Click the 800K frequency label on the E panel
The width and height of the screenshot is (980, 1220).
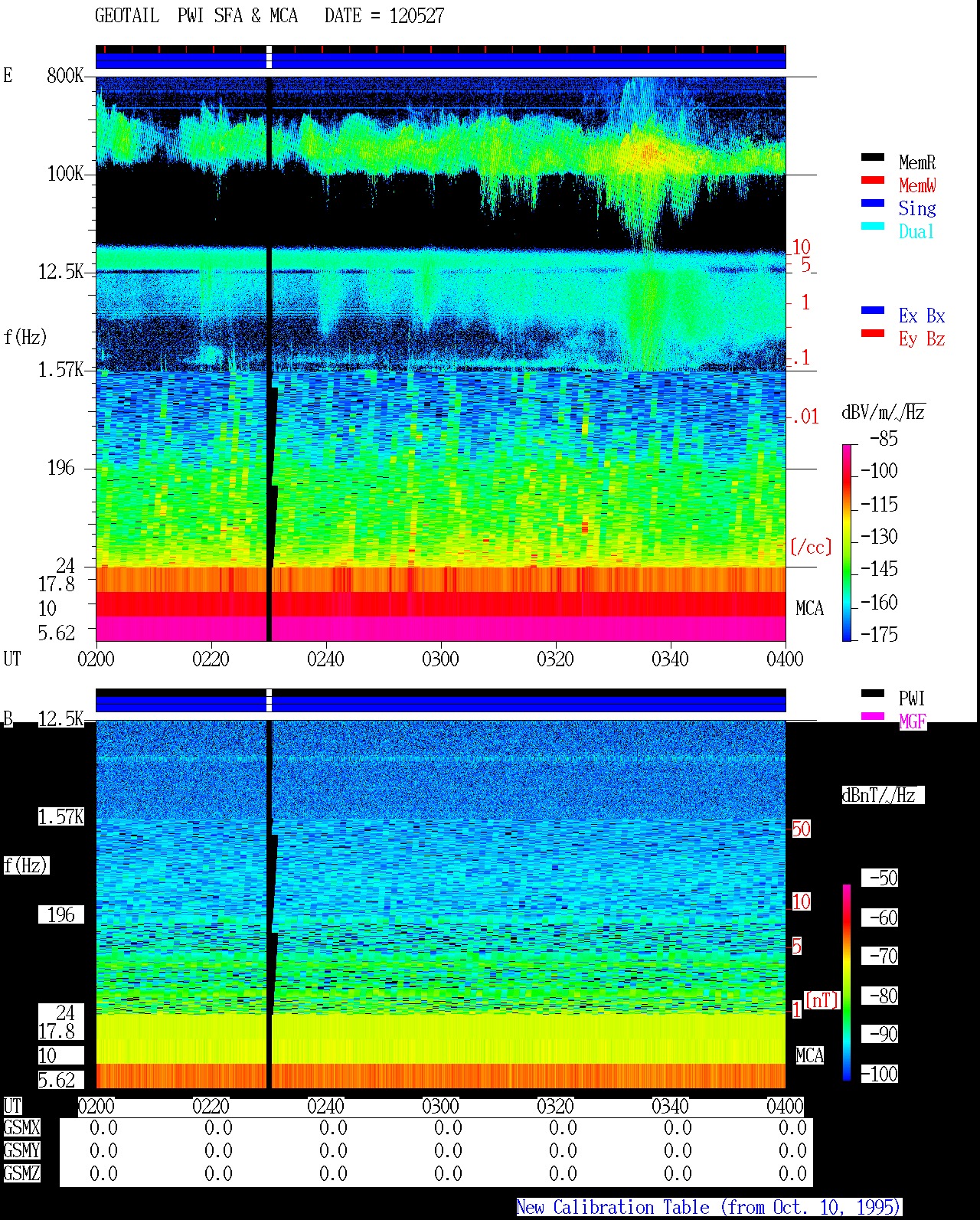click(65, 75)
